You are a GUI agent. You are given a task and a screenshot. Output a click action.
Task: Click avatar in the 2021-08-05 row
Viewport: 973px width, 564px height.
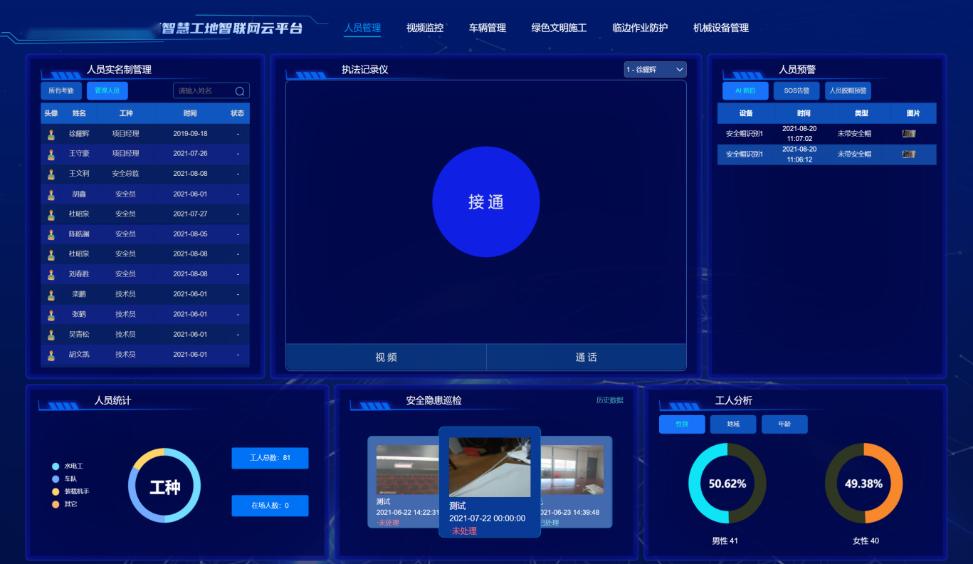[x=51, y=235]
